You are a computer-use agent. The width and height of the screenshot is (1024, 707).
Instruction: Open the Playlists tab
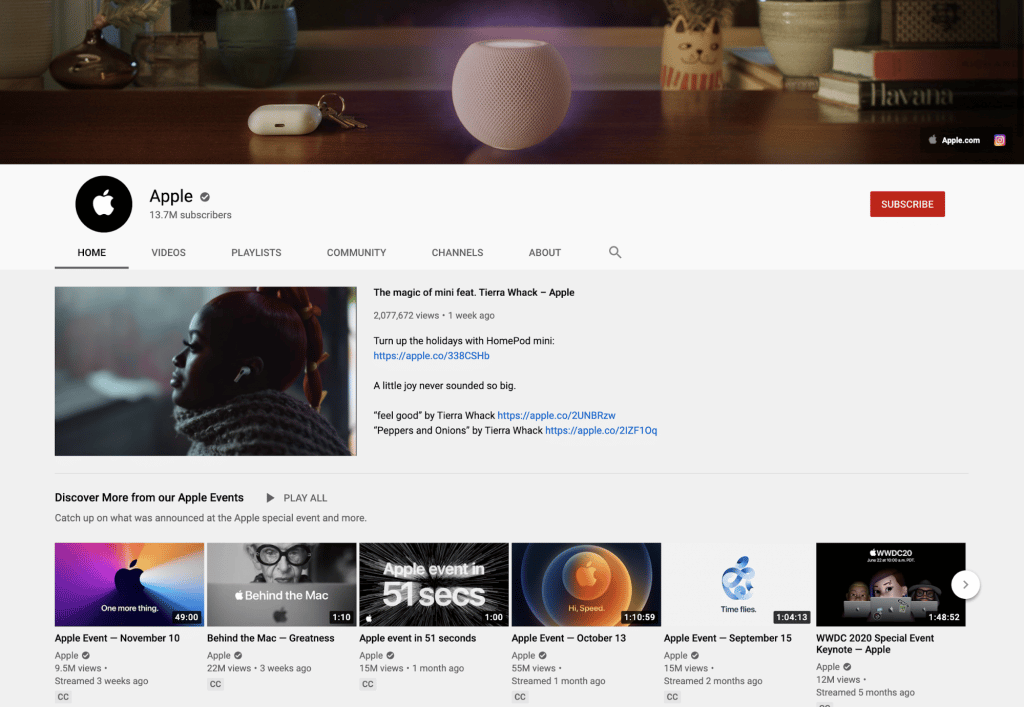[x=256, y=253]
